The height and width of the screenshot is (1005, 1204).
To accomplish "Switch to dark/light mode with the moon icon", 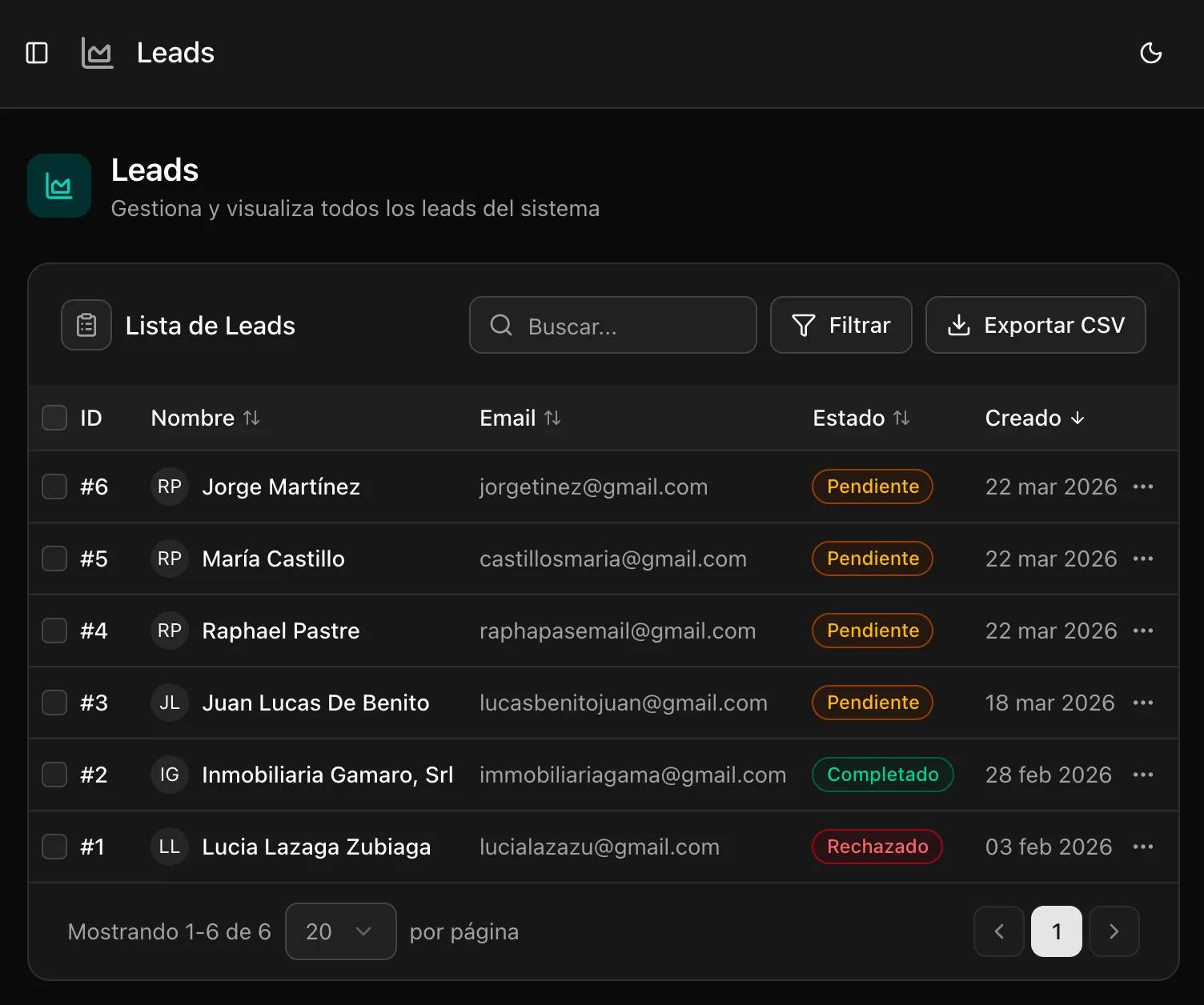I will point(1151,53).
